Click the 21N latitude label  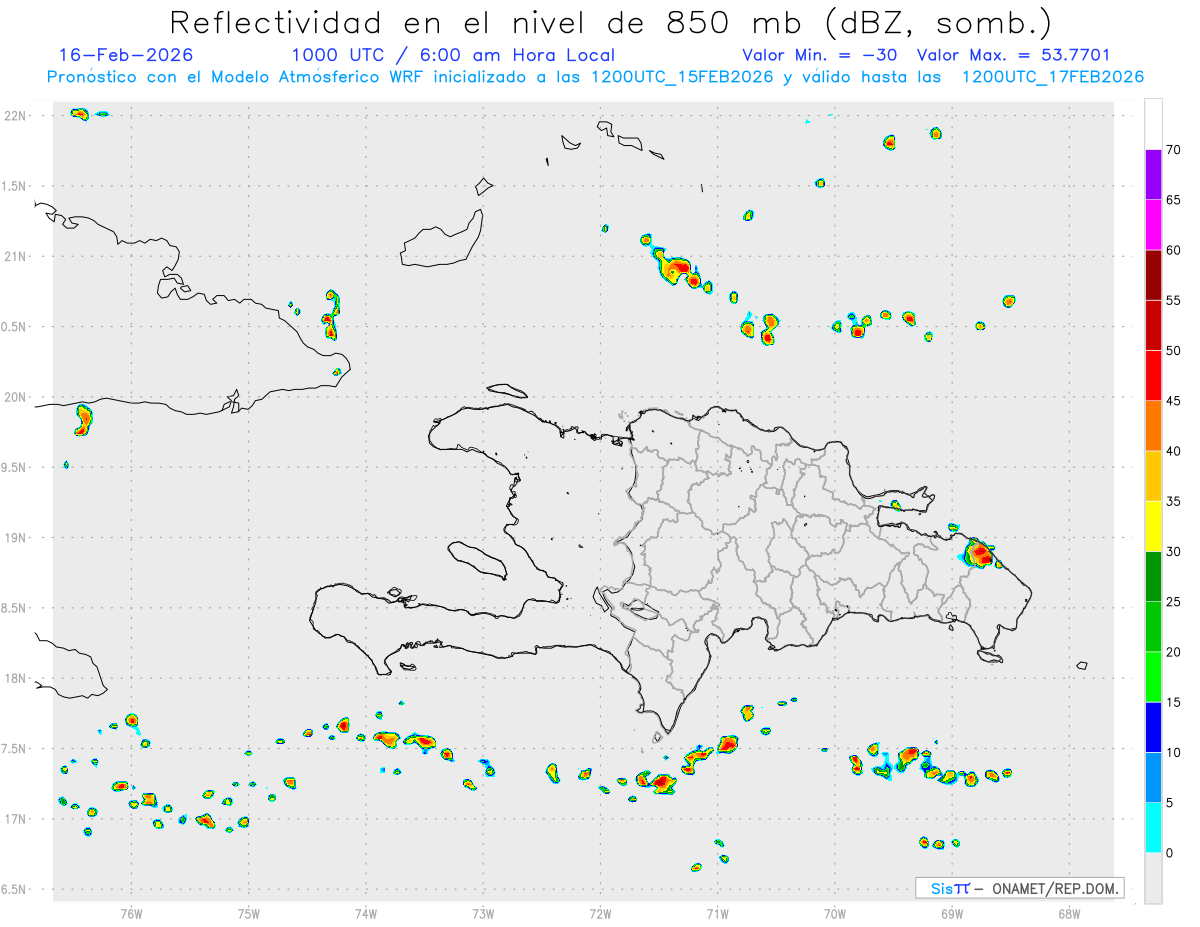point(15,257)
